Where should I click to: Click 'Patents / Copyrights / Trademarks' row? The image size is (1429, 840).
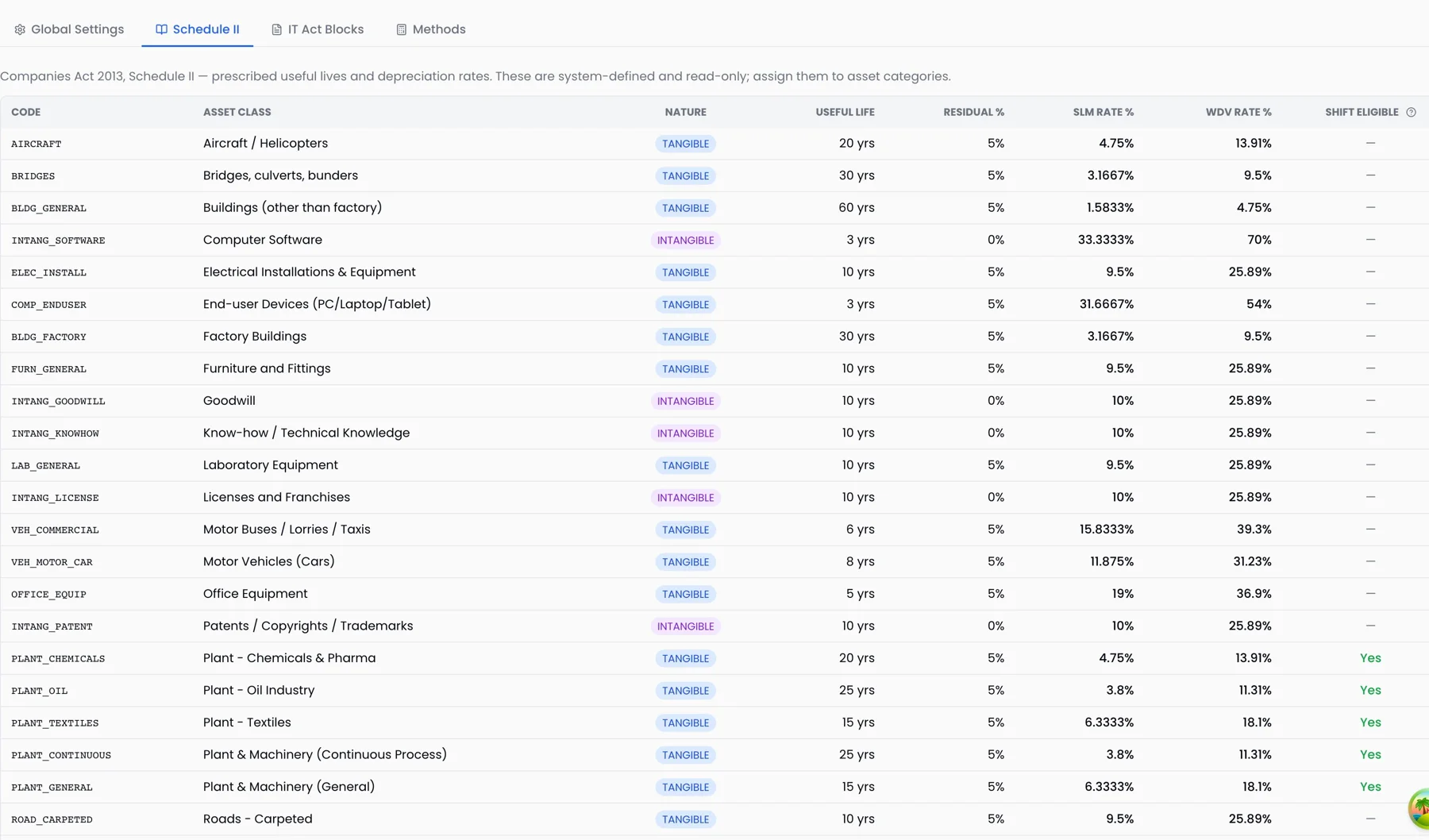click(714, 626)
